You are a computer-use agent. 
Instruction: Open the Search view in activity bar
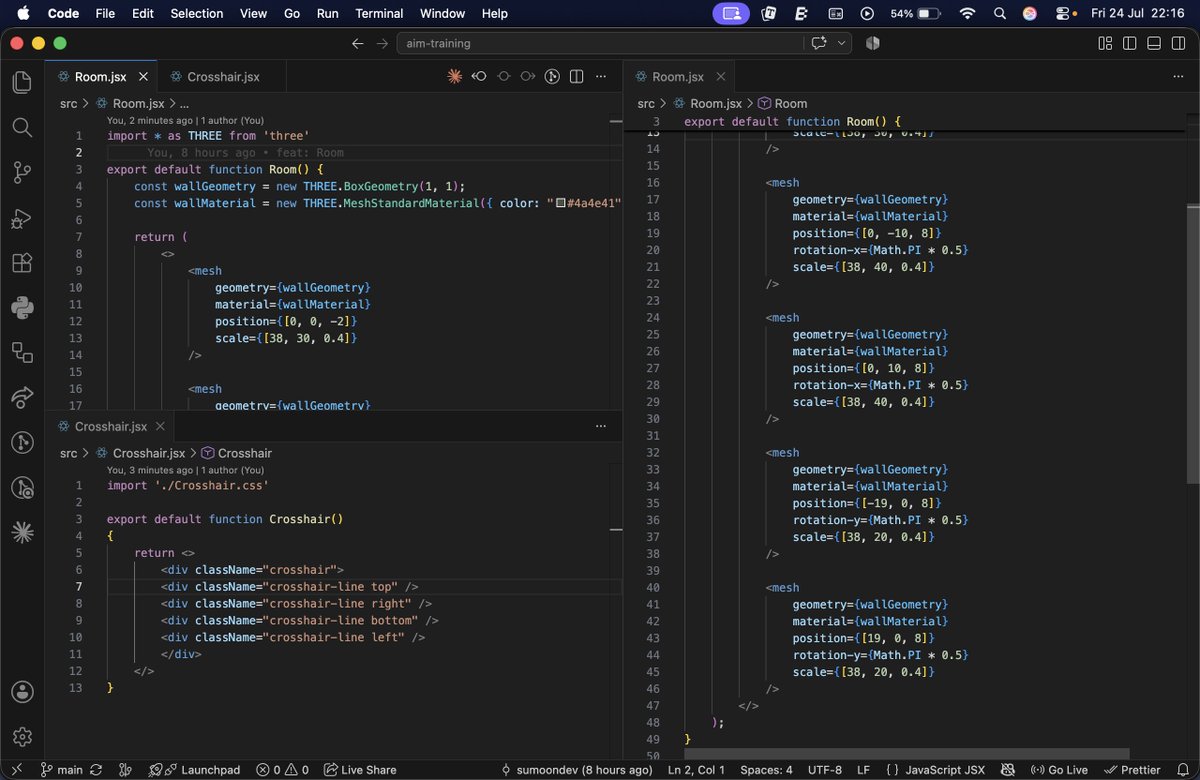[22, 127]
